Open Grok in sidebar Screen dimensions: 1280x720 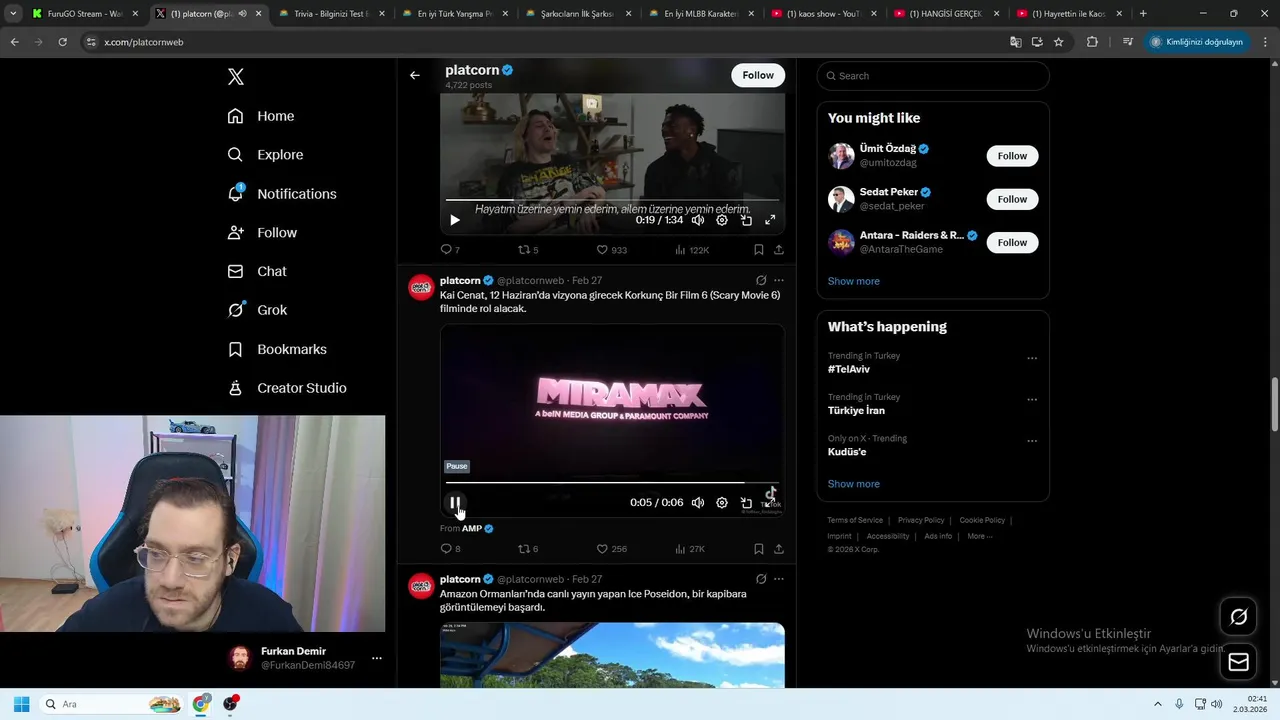tap(257, 310)
